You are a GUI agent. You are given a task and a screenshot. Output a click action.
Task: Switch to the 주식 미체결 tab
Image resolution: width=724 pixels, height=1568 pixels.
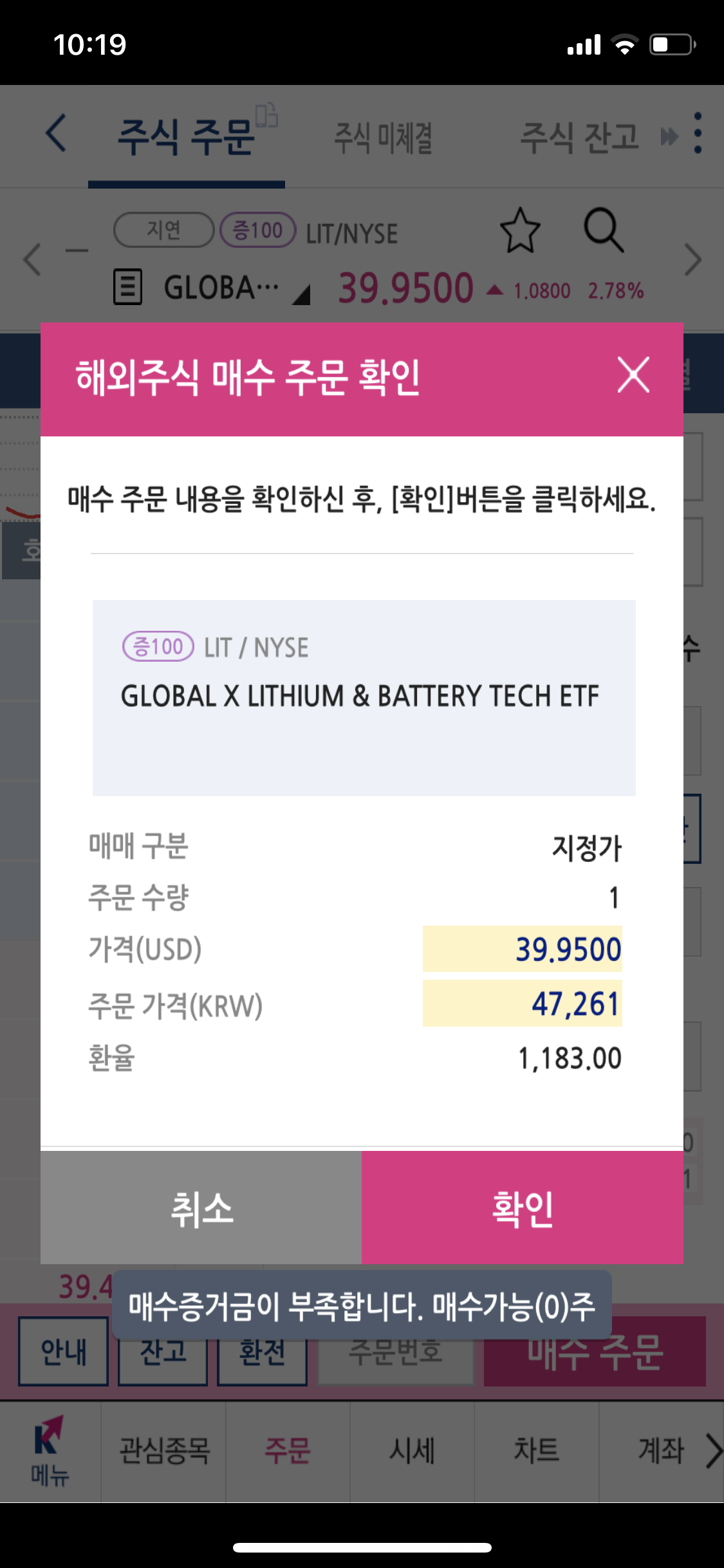coord(384,138)
